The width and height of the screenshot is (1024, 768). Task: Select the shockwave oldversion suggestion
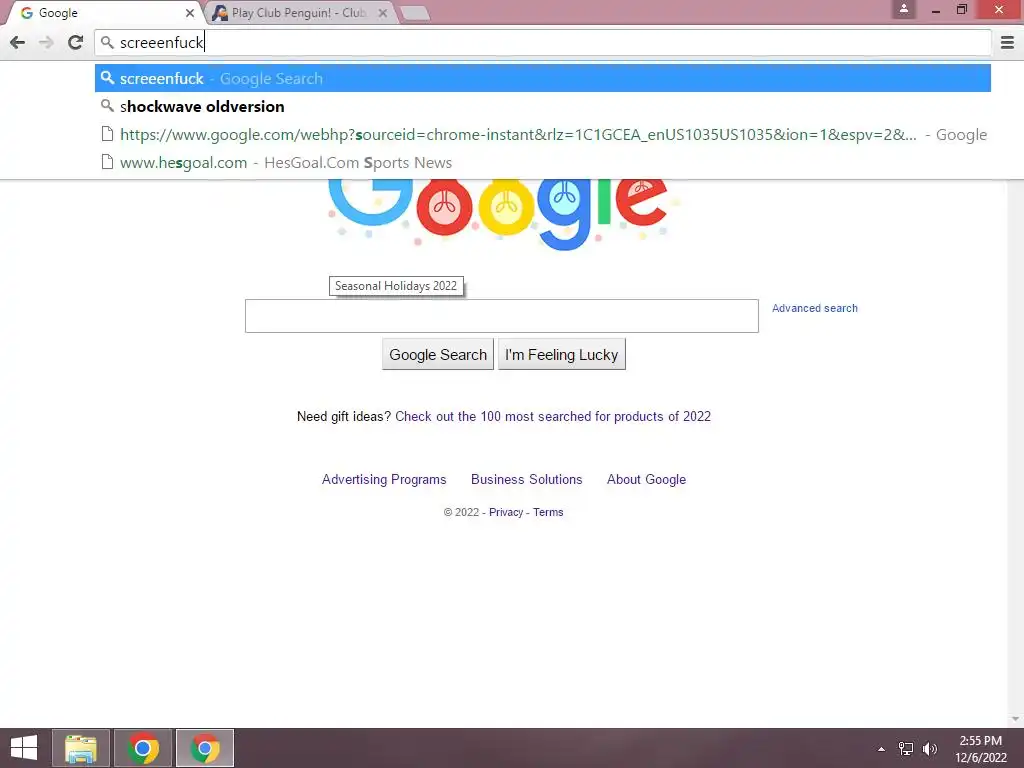(x=543, y=106)
